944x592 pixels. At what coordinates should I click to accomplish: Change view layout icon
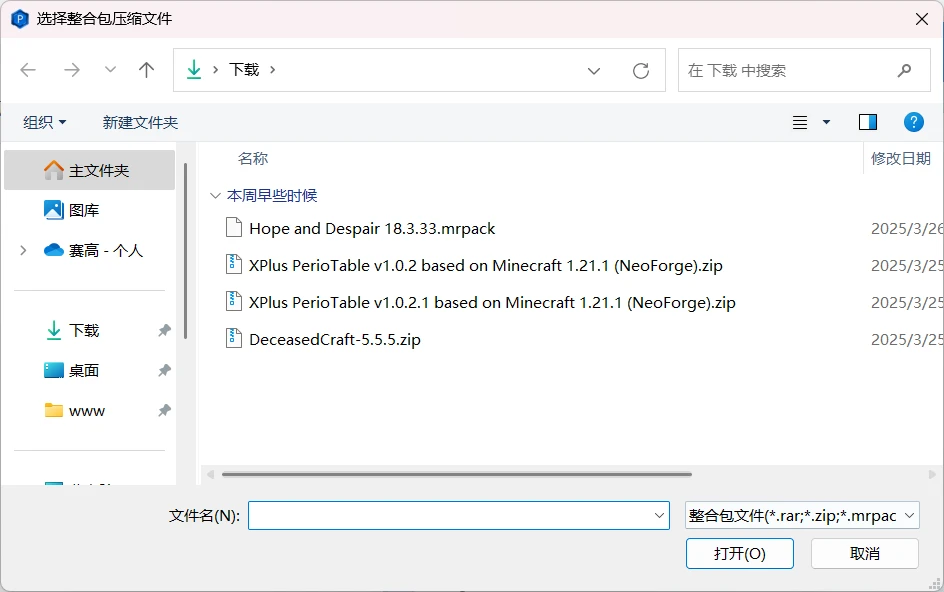click(x=800, y=122)
